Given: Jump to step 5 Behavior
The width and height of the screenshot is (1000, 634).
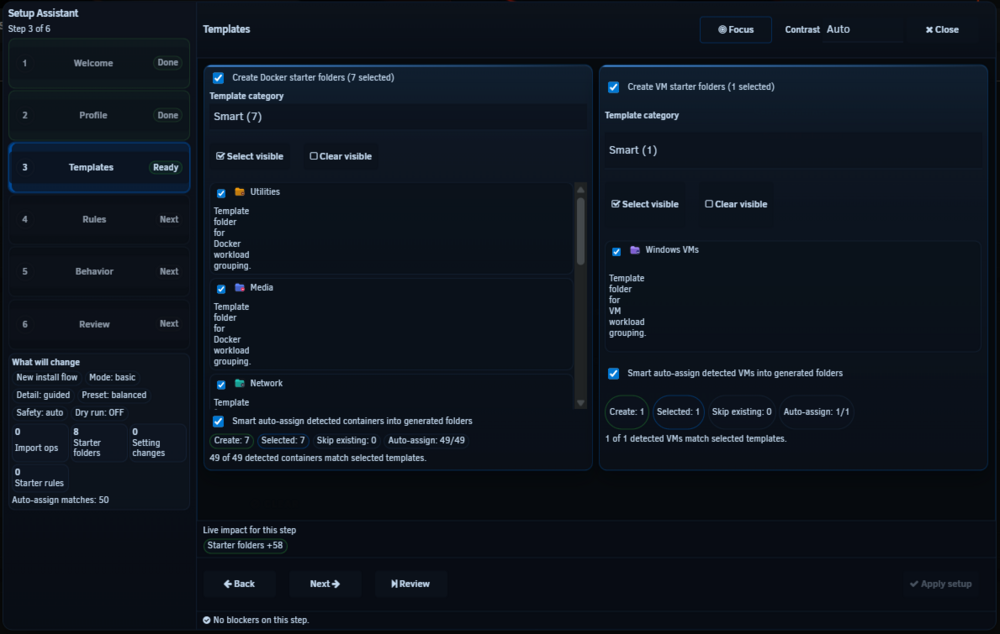Looking at the screenshot, I should tap(99, 272).
